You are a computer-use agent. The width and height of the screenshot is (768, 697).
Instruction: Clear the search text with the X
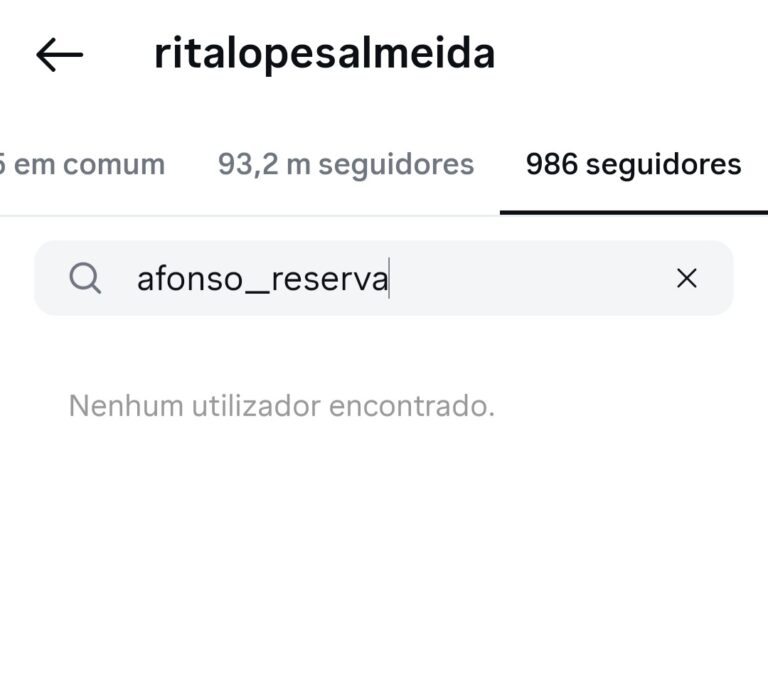[x=686, y=279]
